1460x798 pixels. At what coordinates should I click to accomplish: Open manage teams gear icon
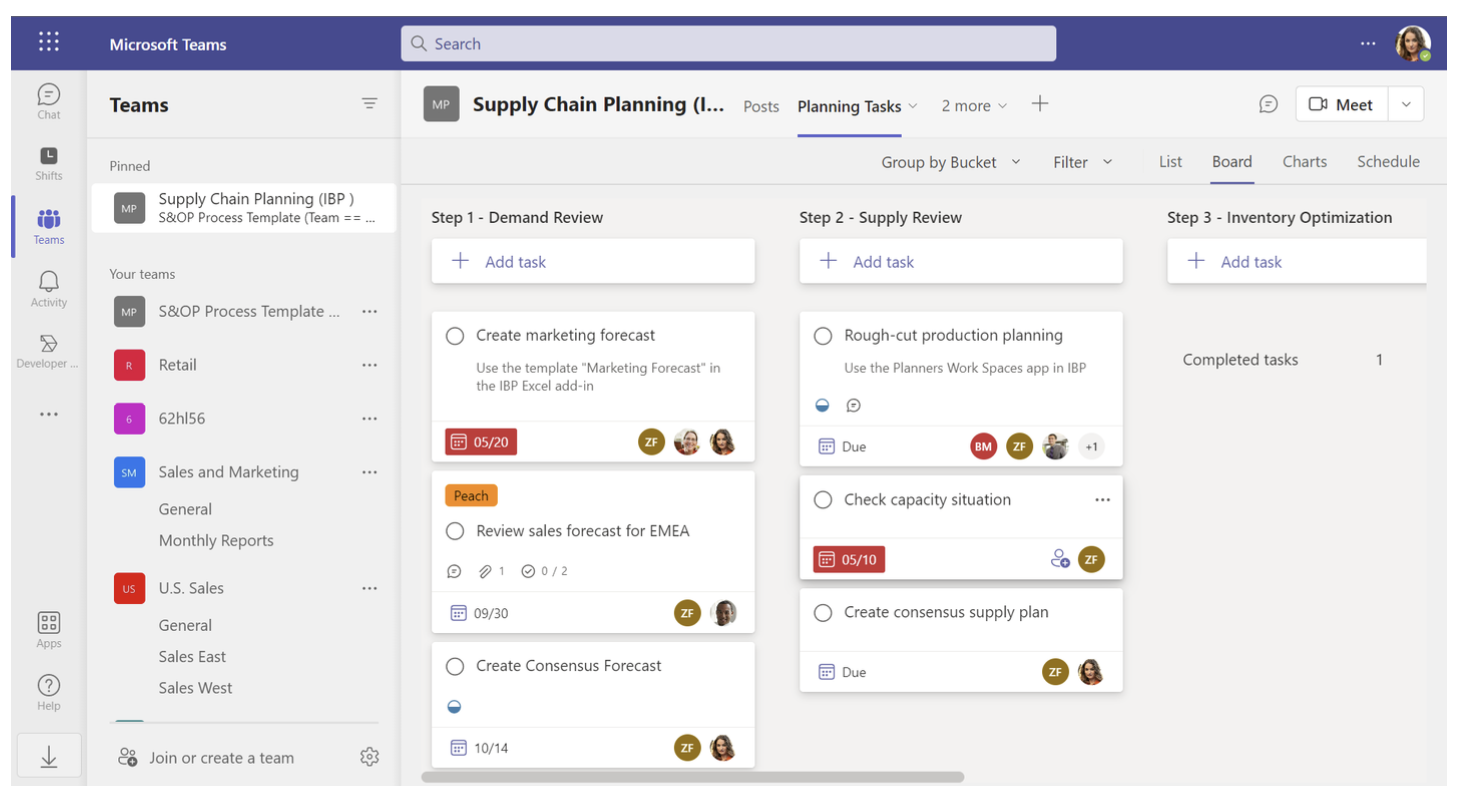[x=370, y=757]
